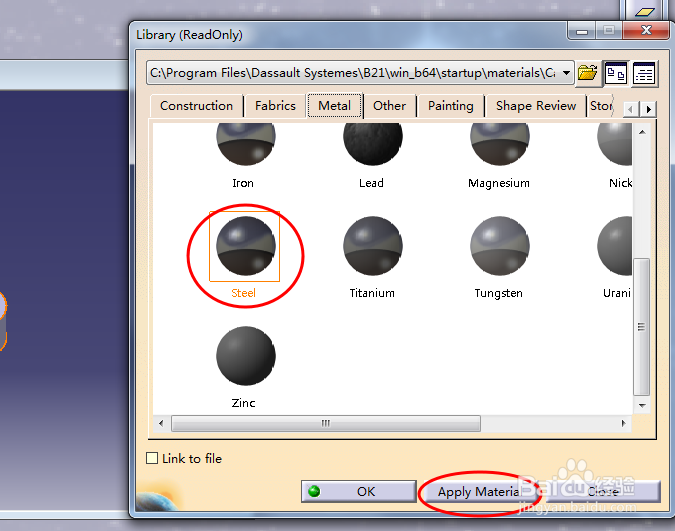Open the Fabrics tab
675x531 pixels.
pos(275,106)
